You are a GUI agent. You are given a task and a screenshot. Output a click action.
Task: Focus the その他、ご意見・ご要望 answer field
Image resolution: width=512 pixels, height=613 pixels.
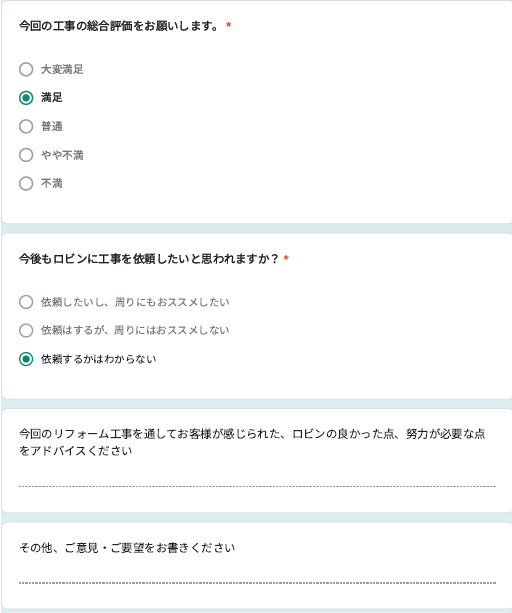(x=257, y=577)
